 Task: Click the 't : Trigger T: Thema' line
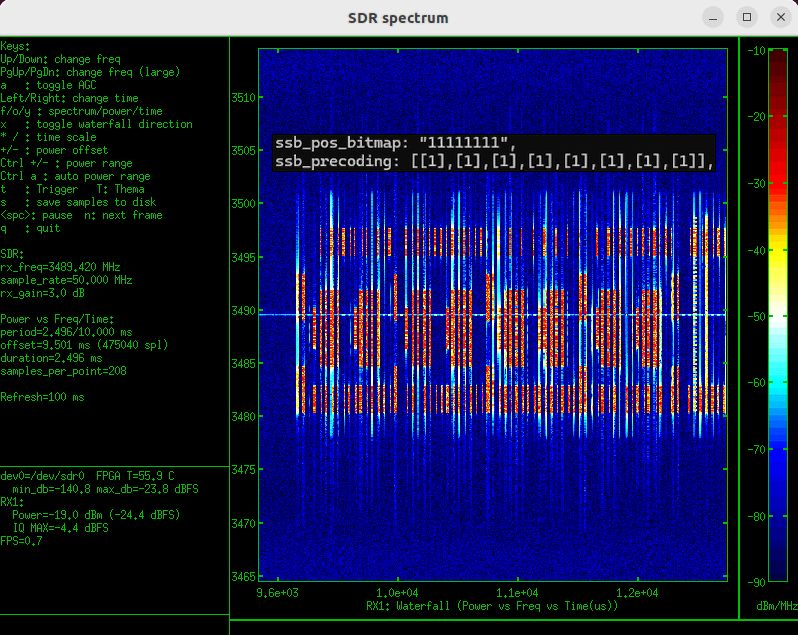(x=72, y=189)
